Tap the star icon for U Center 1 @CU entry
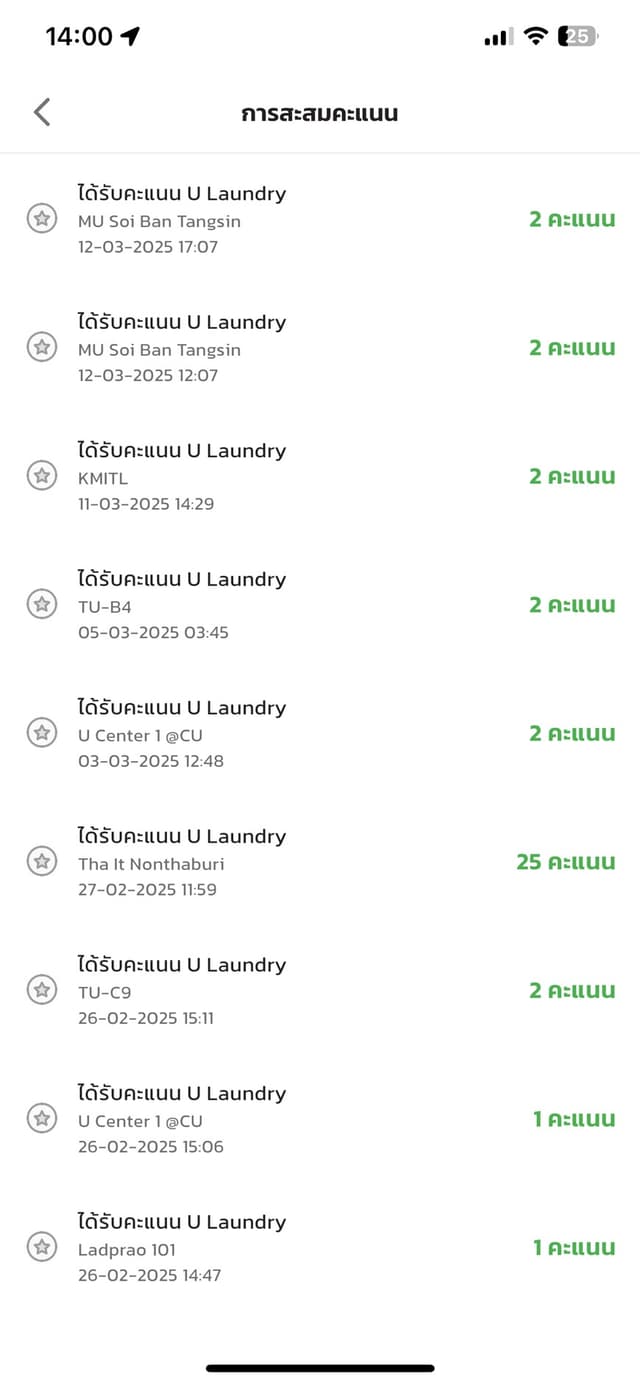 41,732
